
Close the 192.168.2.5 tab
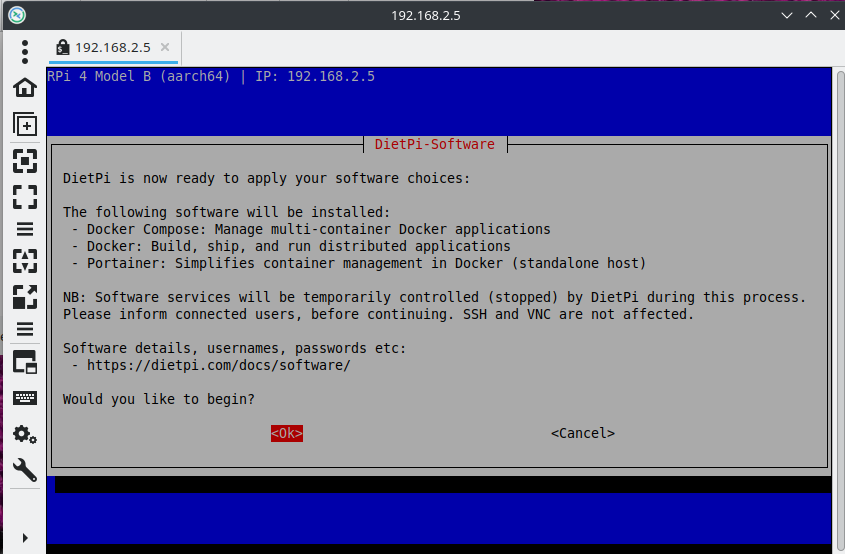click(x=165, y=47)
